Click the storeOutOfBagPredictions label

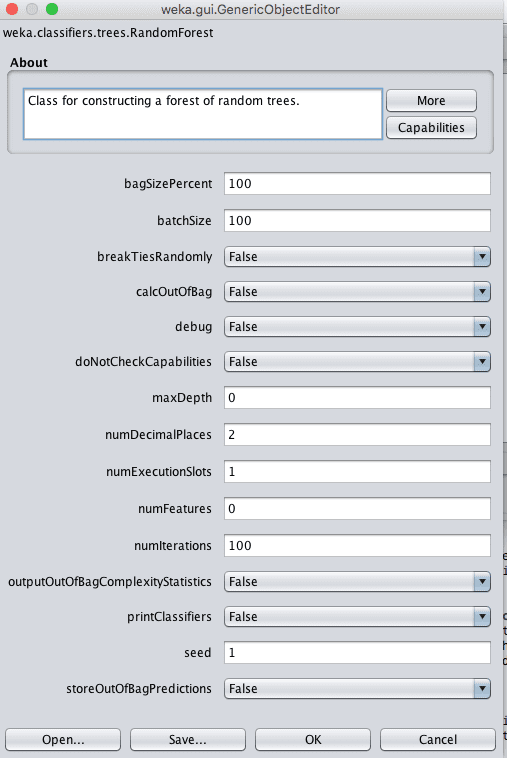(x=139, y=689)
